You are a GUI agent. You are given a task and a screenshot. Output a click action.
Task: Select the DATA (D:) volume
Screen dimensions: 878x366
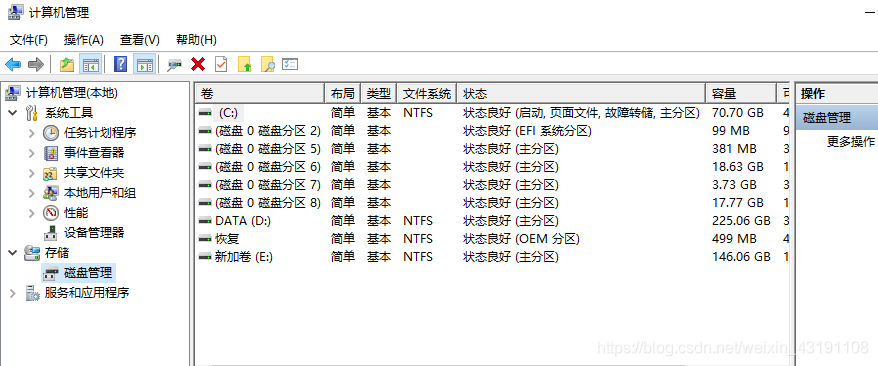493,221
